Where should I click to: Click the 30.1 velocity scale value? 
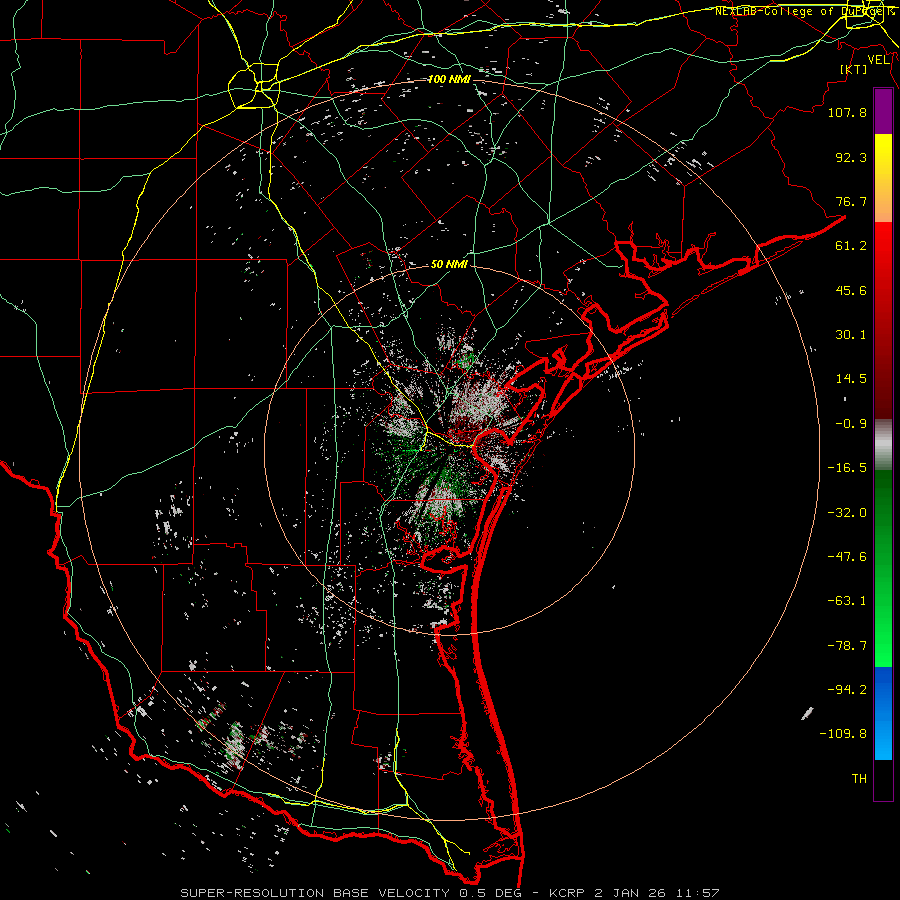pyautogui.click(x=851, y=335)
